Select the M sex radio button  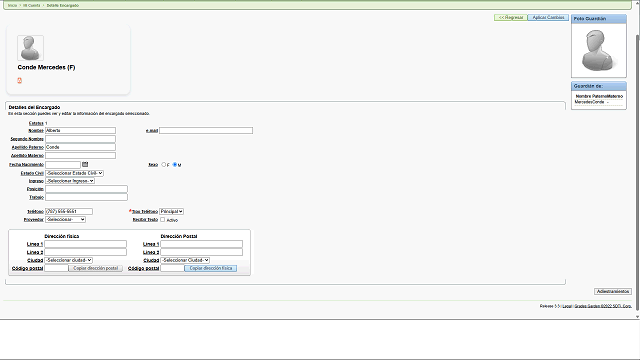[x=175, y=164]
